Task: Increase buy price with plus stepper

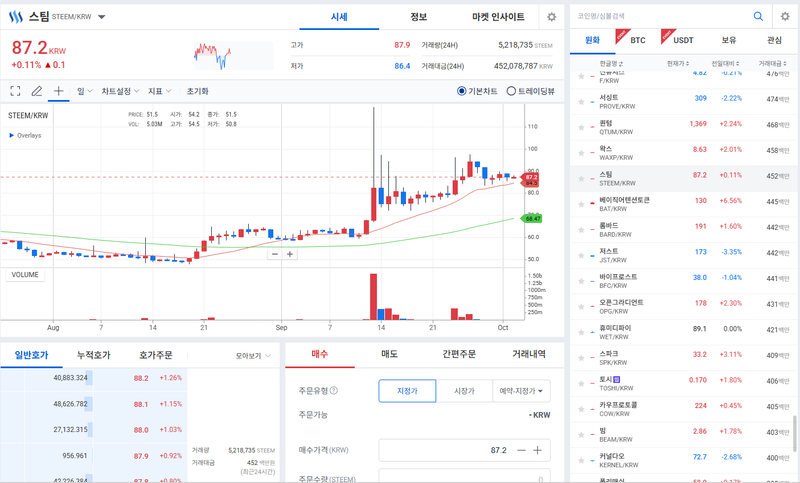Action: [x=537, y=450]
